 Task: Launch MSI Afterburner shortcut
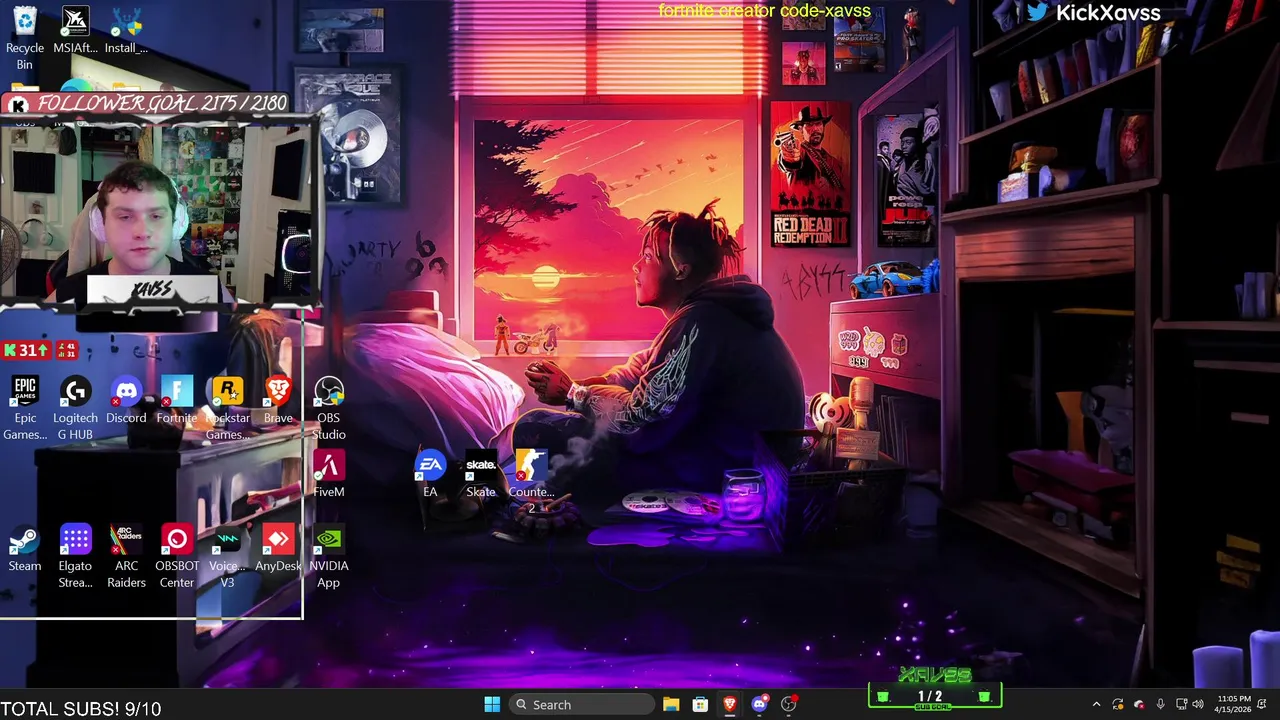point(75,30)
